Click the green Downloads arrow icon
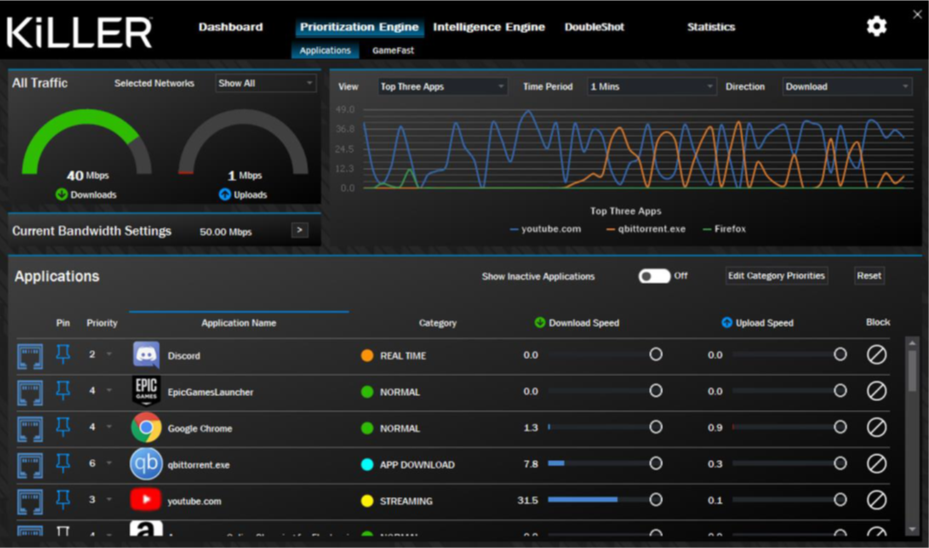The image size is (929, 548). 62,194
